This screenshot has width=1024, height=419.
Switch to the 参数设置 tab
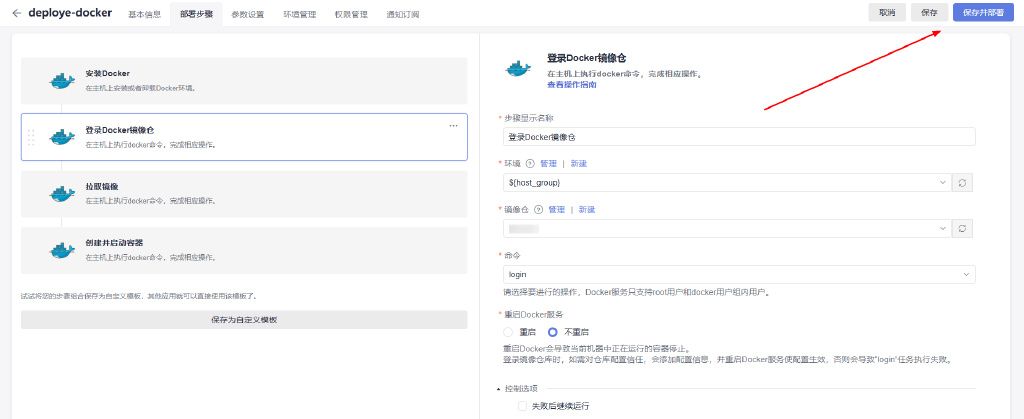pyautogui.click(x=248, y=14)
